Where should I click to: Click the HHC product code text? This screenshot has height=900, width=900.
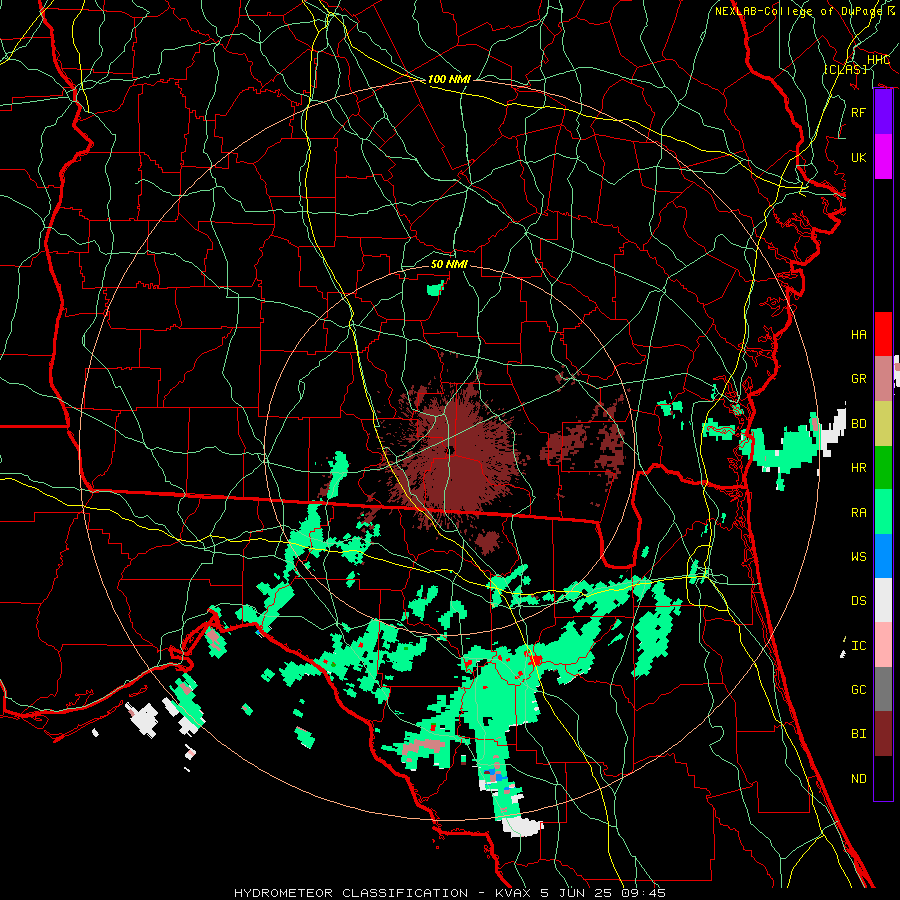pyautogui.click(x=878, y=60)
